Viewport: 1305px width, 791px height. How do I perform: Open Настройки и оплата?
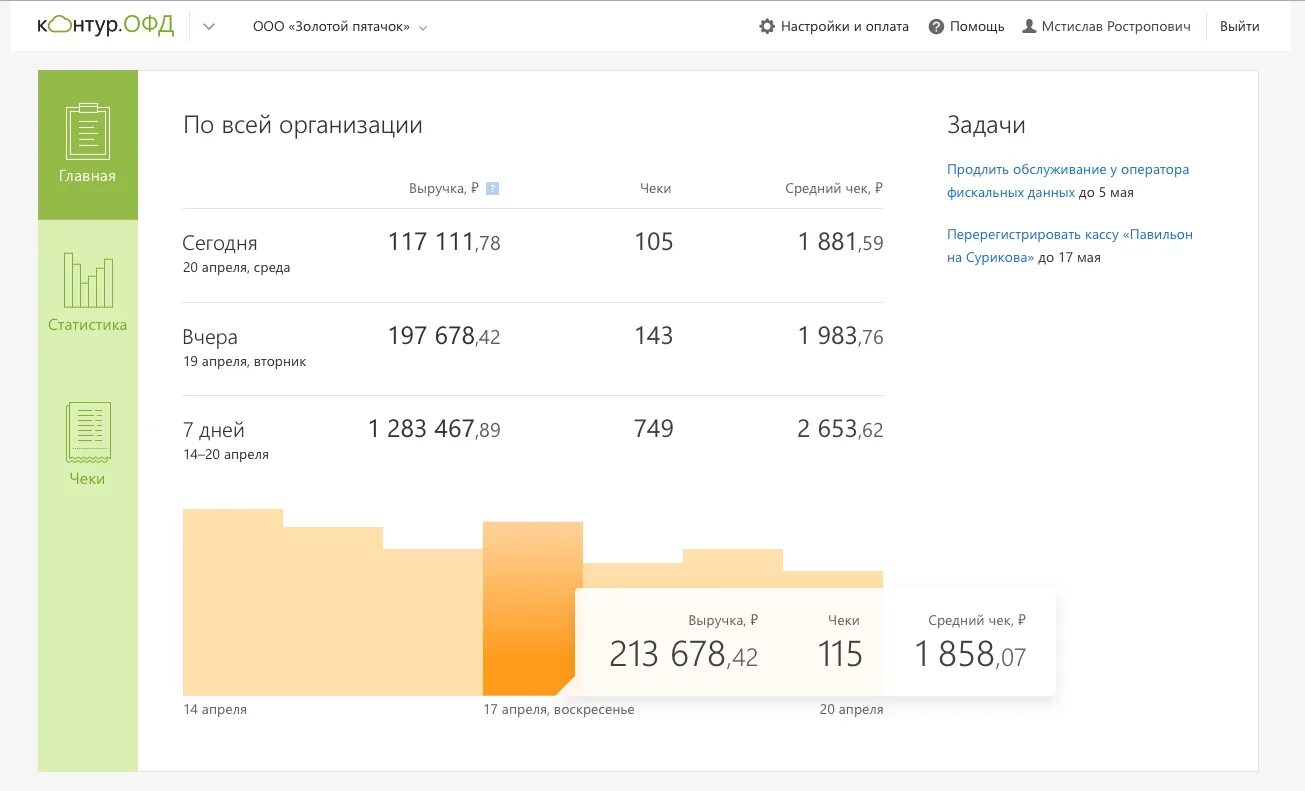844,27
